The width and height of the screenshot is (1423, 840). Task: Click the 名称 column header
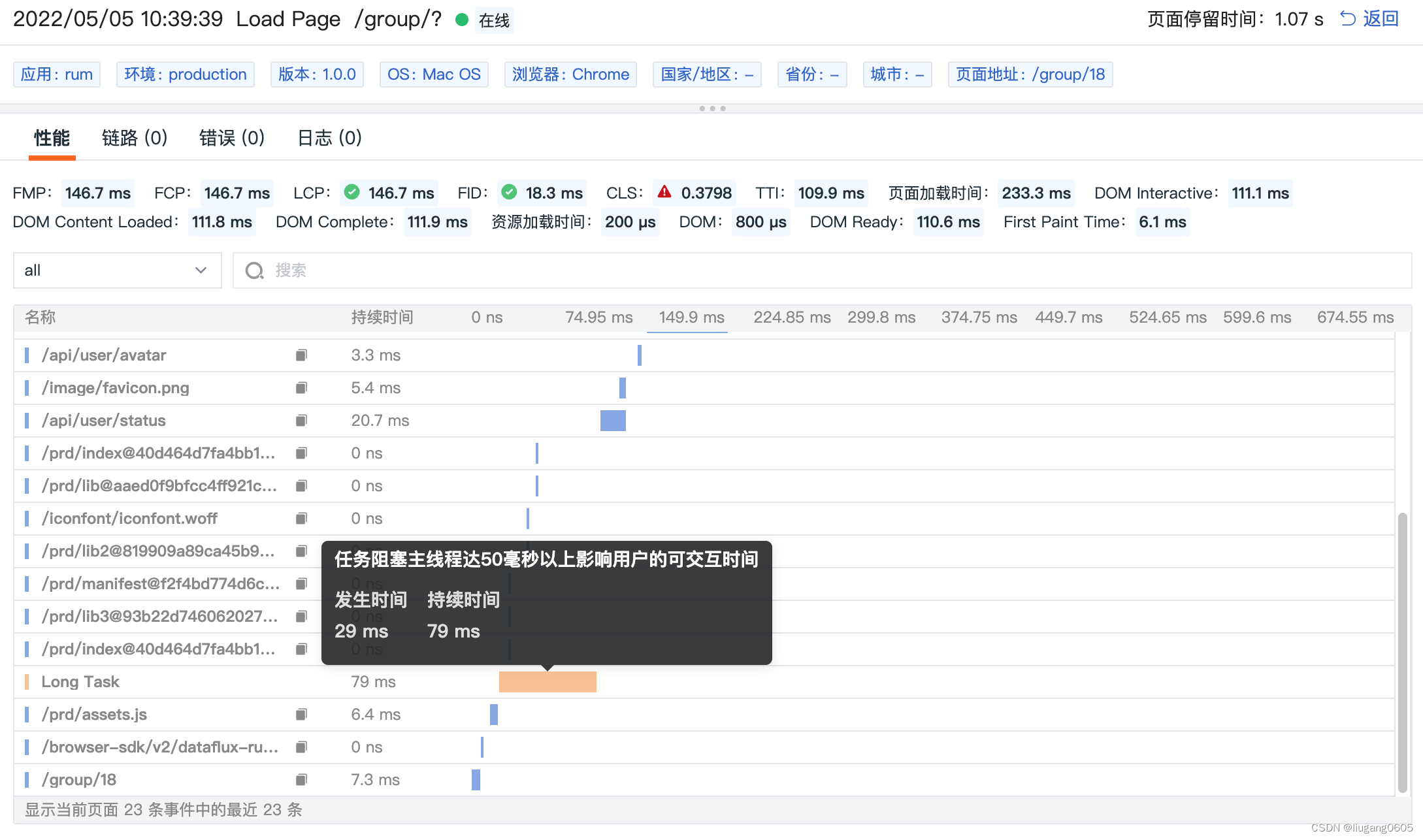tap(41, 317)
